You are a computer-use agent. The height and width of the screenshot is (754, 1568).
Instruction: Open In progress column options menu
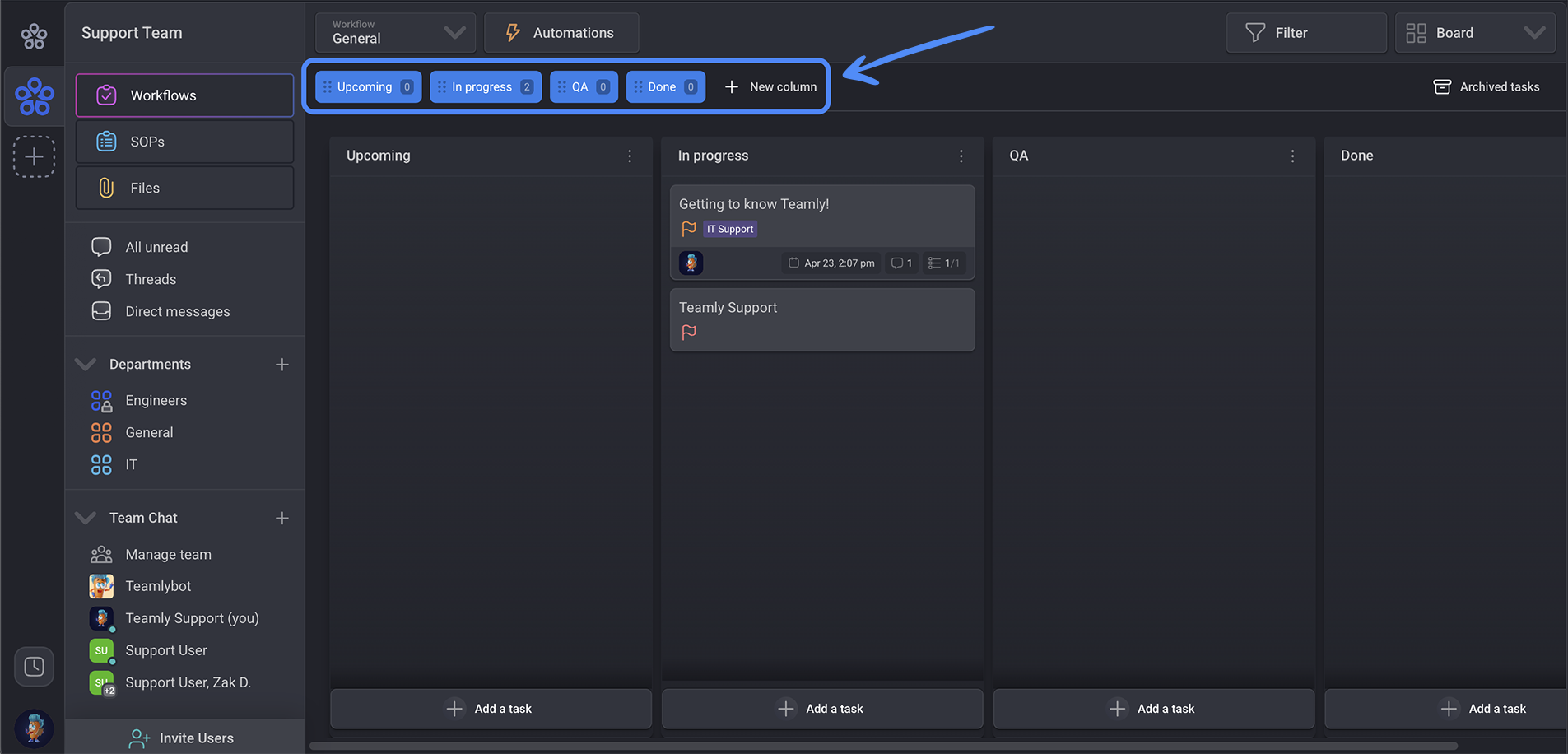click(x=961, y=156)
